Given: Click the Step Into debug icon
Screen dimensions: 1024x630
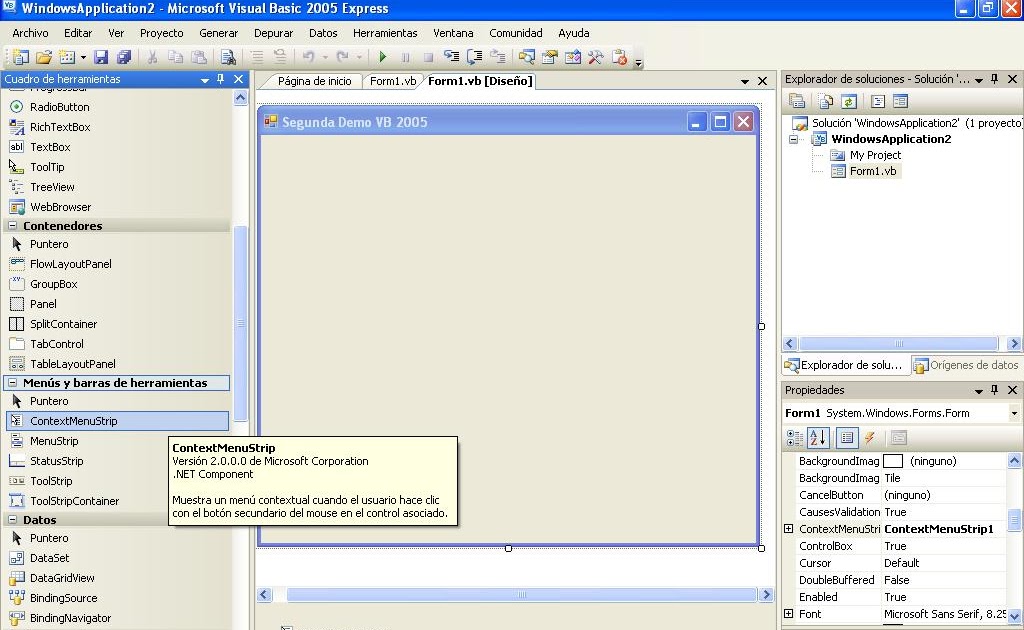Looking at the screenshot, I should click(x=451, y=57).
